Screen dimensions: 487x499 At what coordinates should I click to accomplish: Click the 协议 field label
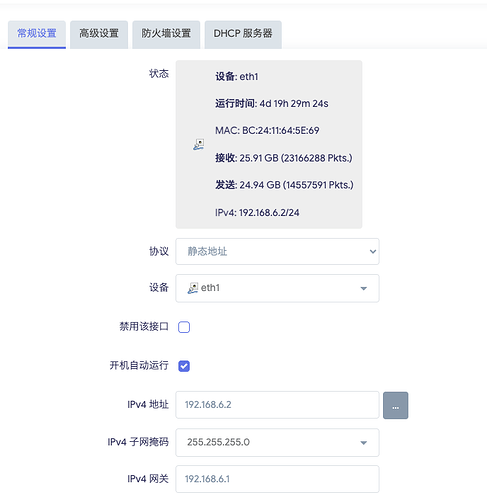tap(159, 251)
